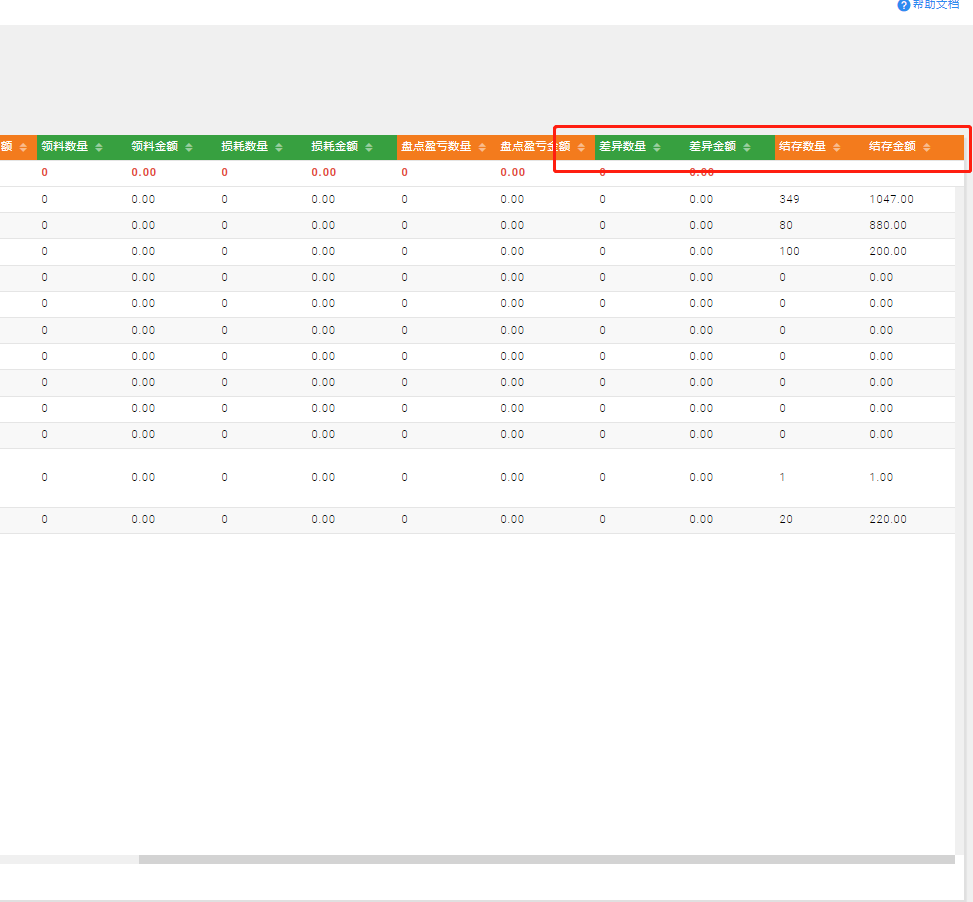
Task: Click the 领料数量 column header label
Action: [65, 146]
